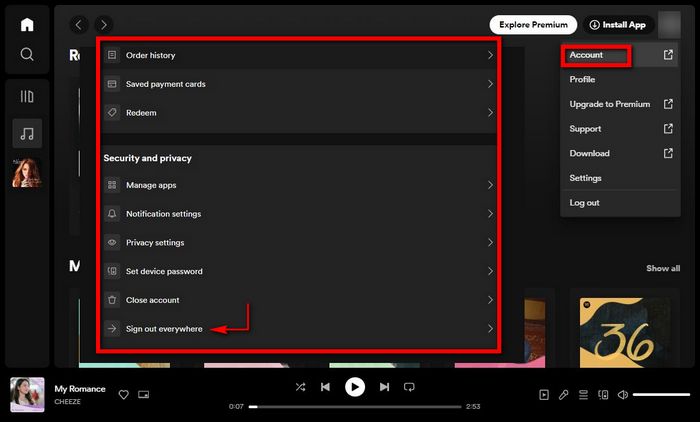
Task: Click the Saved payment cards card icon
Action: [112, 84]
